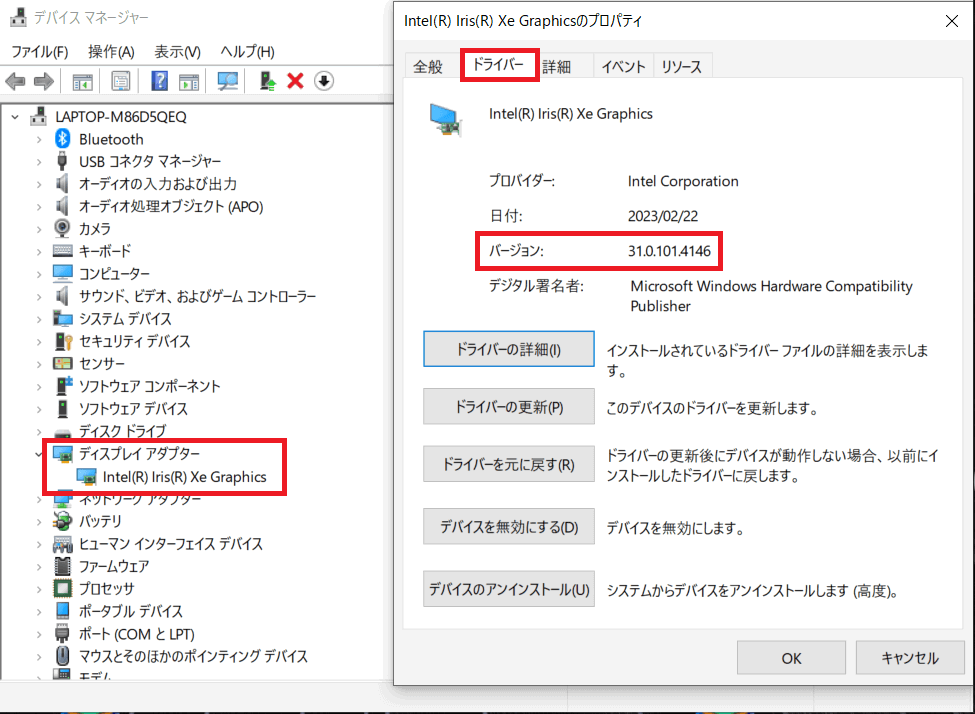Click the ドライバーの更新(P) button
The width and height of the screenshot is (975, 714).
point(509,407)
